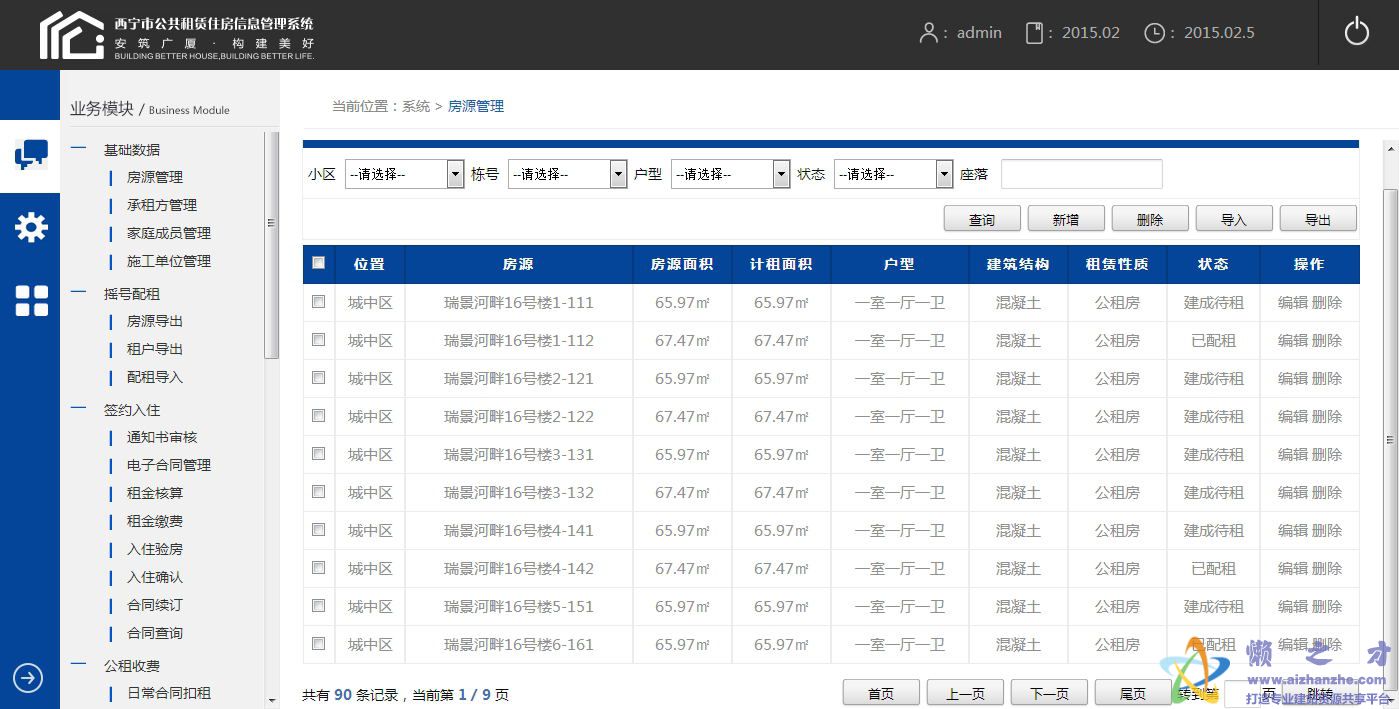The image size is (1399, 709).
Task: Click the power logout icon
Action: tap(1356, 32)
